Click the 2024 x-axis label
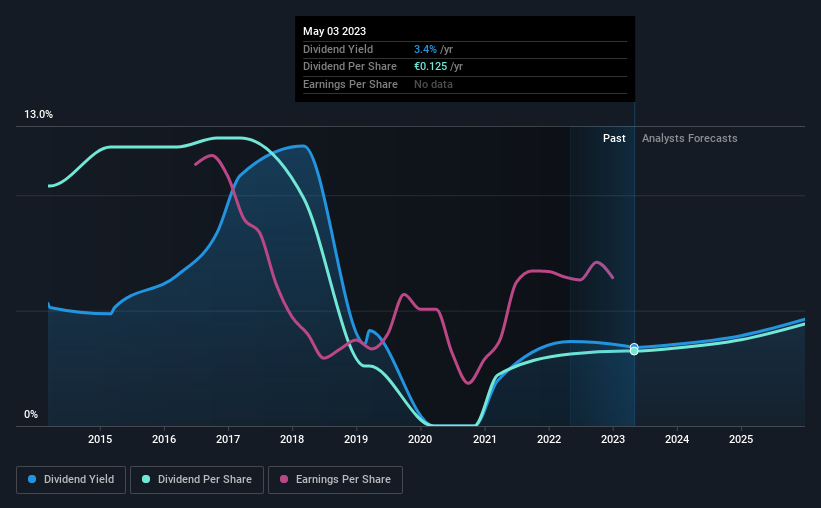This screenshot has width=821, height=508. (x=677, y=439)
